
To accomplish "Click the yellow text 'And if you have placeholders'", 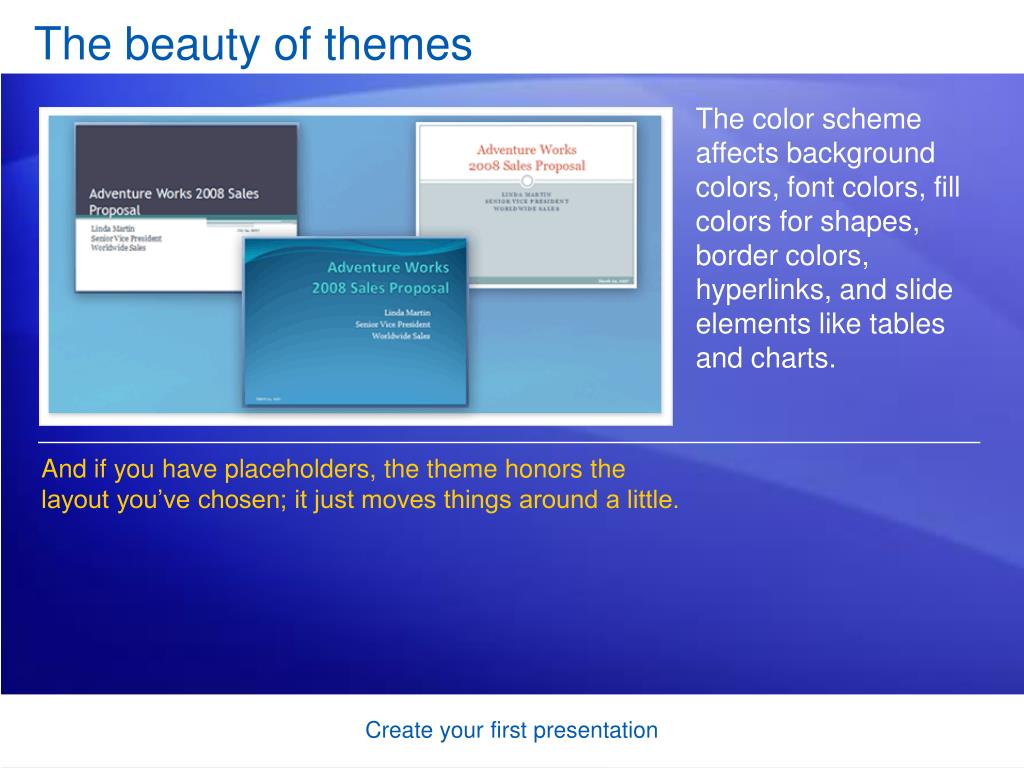I will pyautogui.click(x=206, y=469).
